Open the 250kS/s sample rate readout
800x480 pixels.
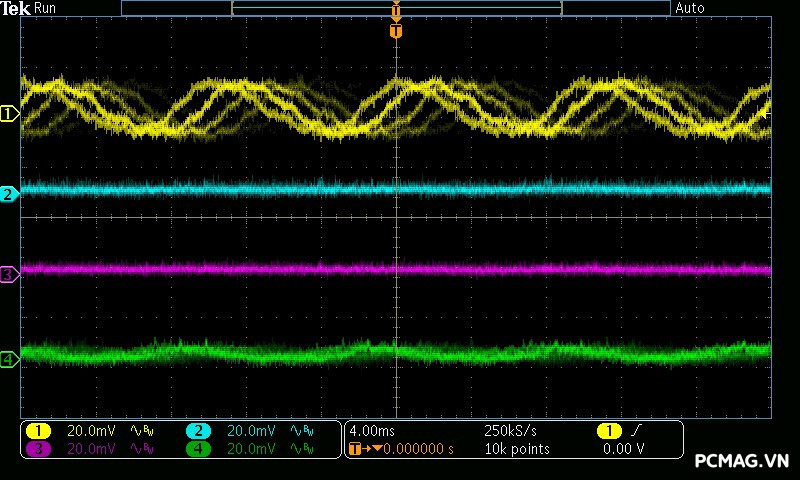tap(510, 431)
